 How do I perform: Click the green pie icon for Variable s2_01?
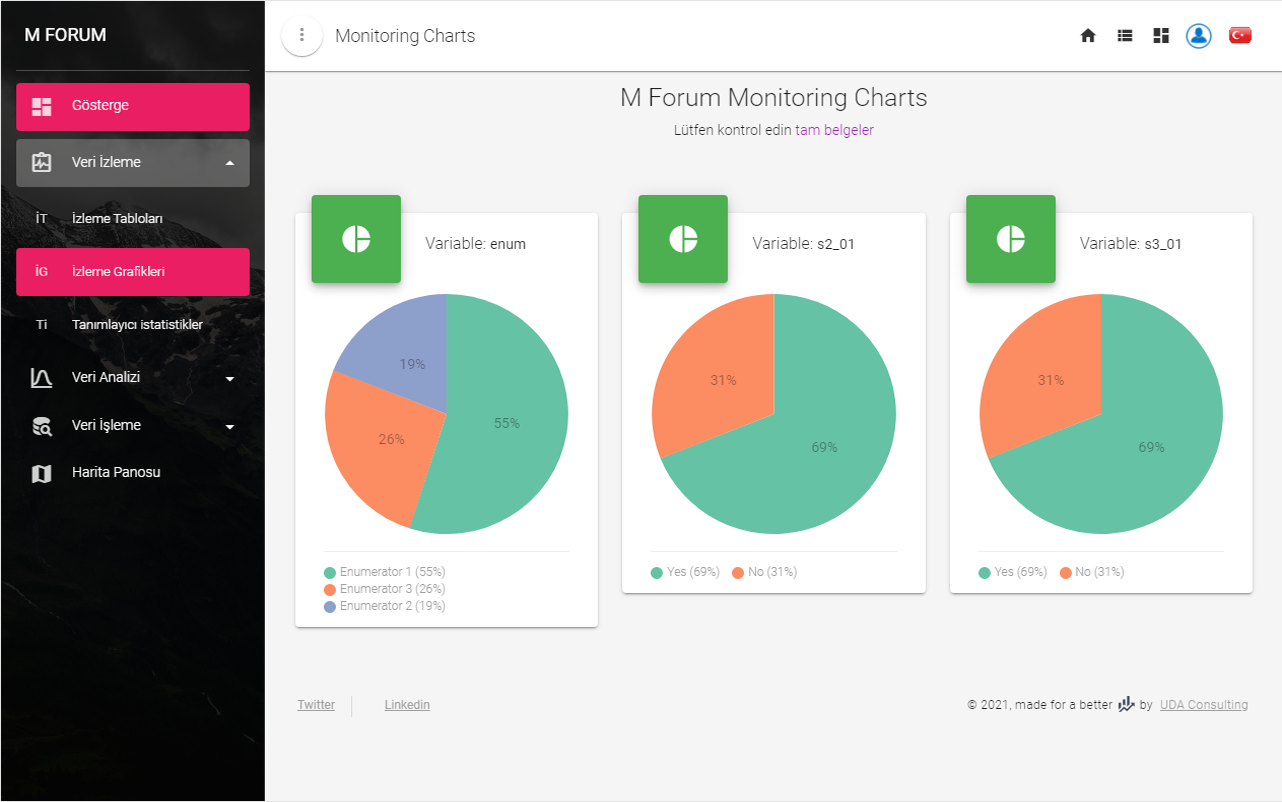[x=683, y=239]
